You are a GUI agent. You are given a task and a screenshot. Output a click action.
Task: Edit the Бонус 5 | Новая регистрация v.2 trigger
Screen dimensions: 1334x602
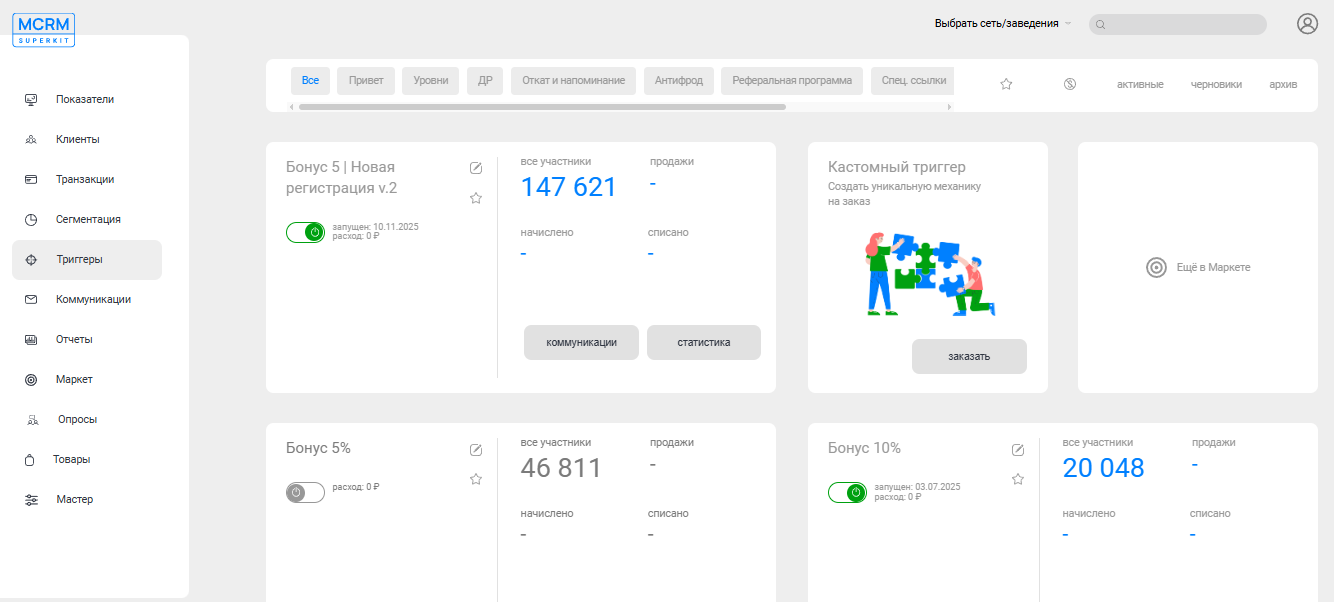[x=476, y=167]
